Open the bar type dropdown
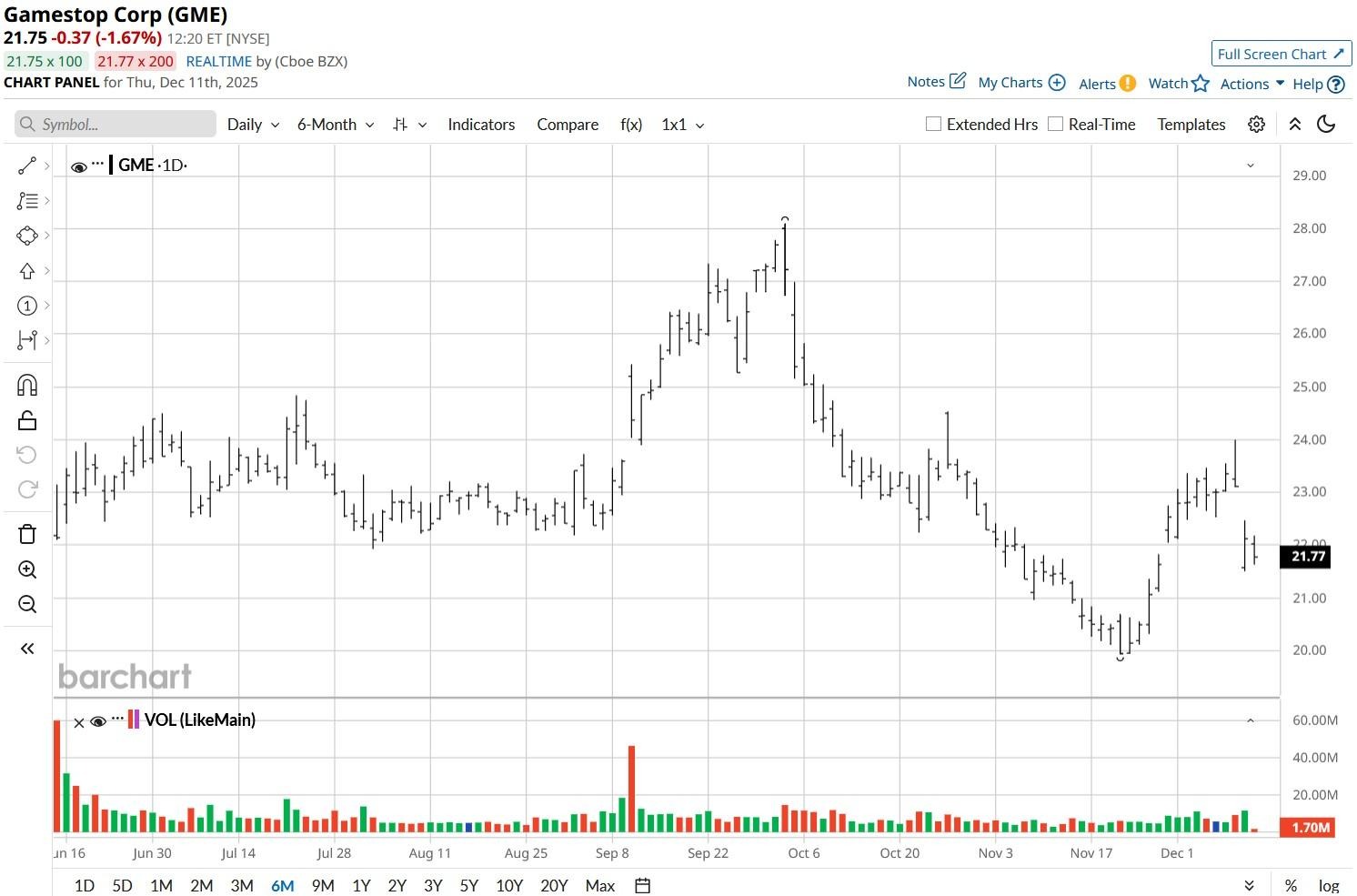Image resolution: width=1357 pixels, height=896 pixels. click(409, 125)
